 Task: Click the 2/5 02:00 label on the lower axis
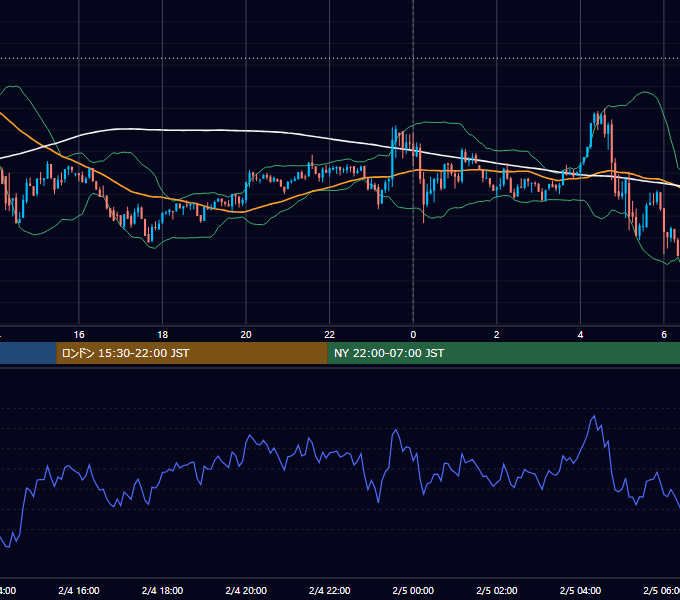point(497,590)
